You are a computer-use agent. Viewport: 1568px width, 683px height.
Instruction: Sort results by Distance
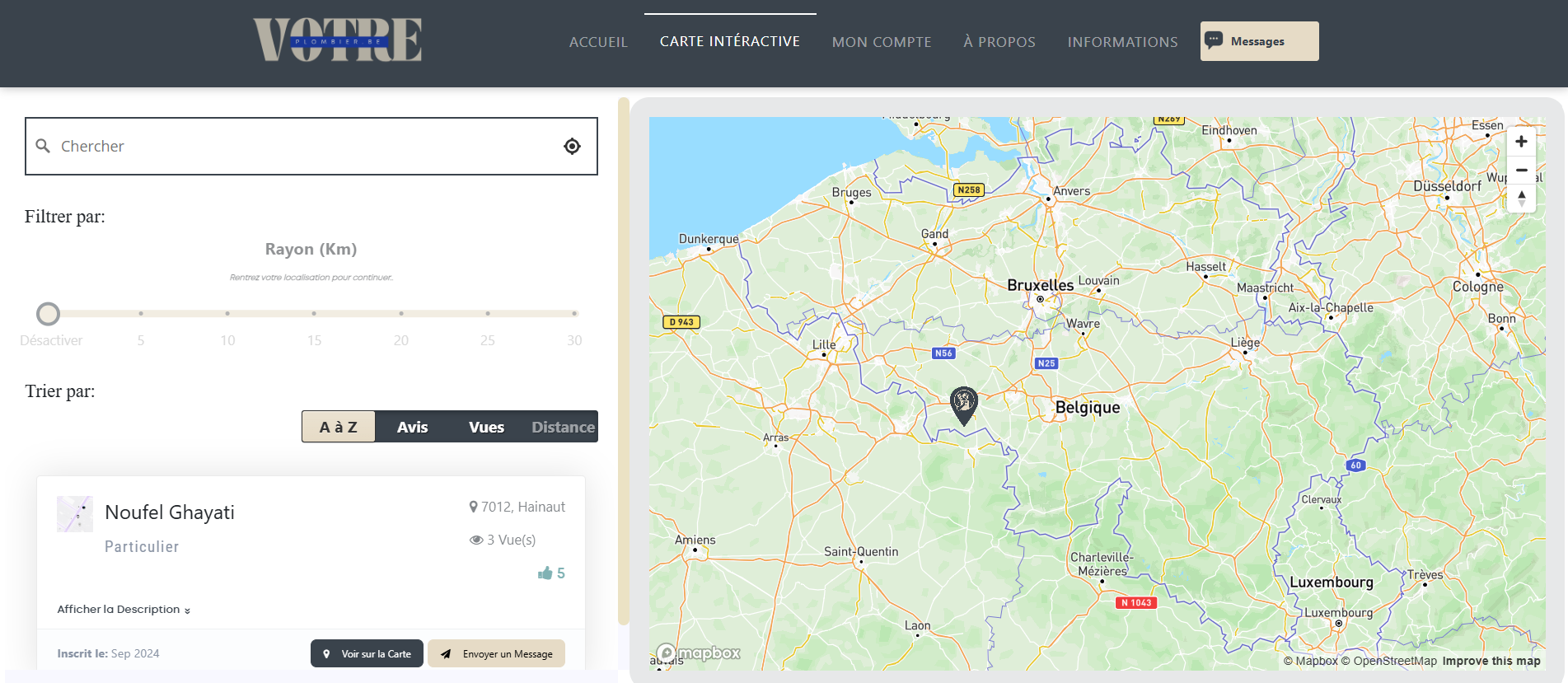[x=563, y=427]
